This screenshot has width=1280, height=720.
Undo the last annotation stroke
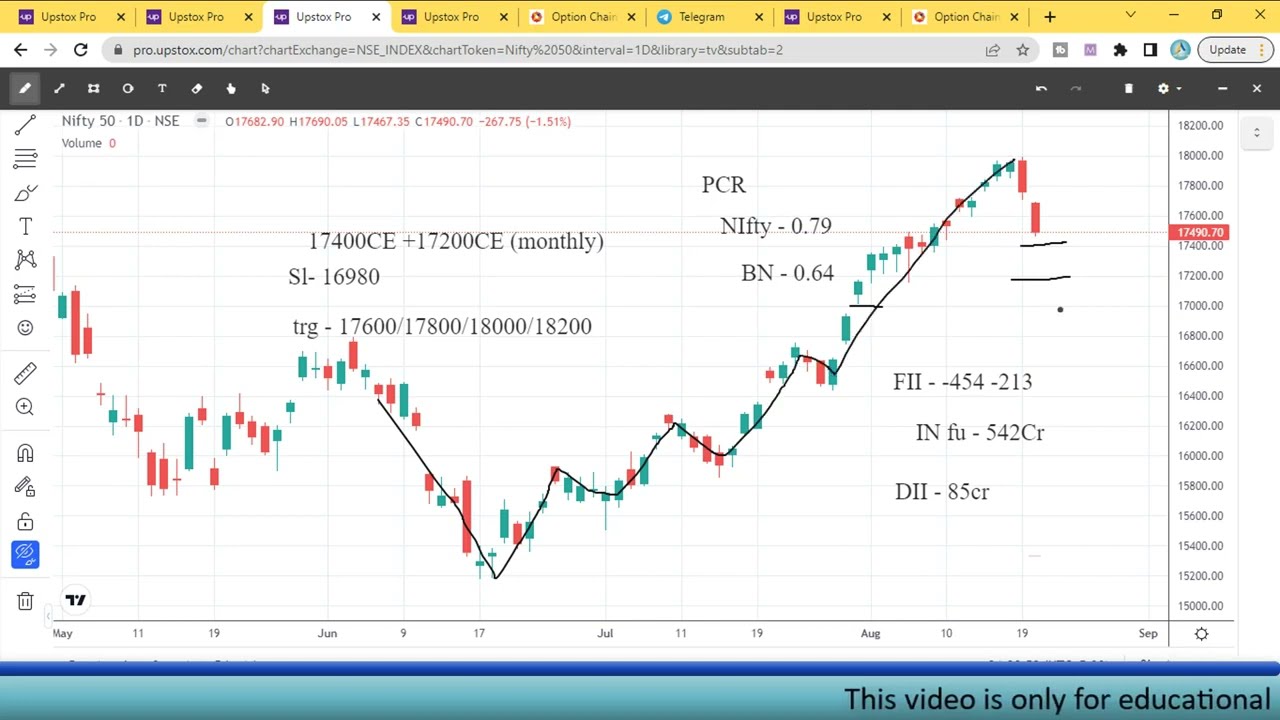(1041, 88)
